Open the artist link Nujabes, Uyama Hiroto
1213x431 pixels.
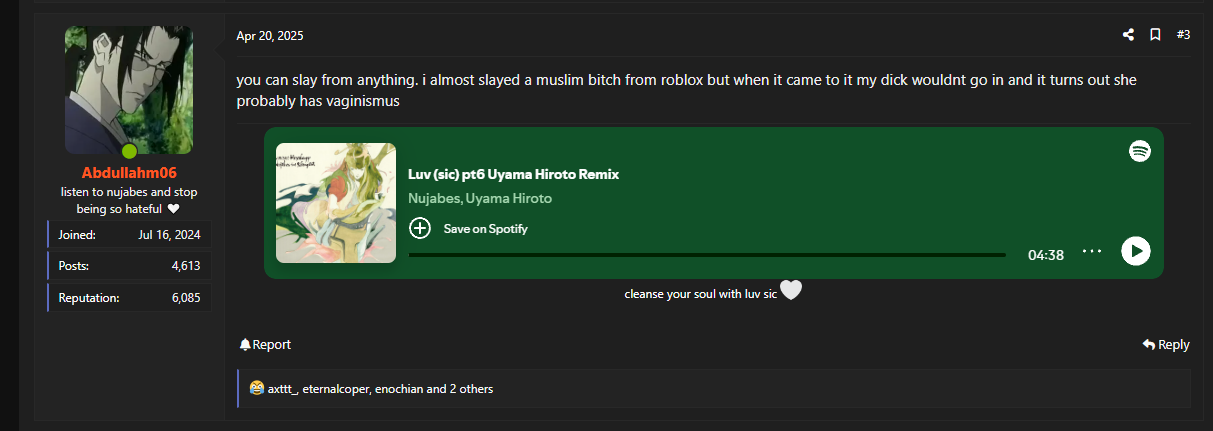click(x=480, y=198)
